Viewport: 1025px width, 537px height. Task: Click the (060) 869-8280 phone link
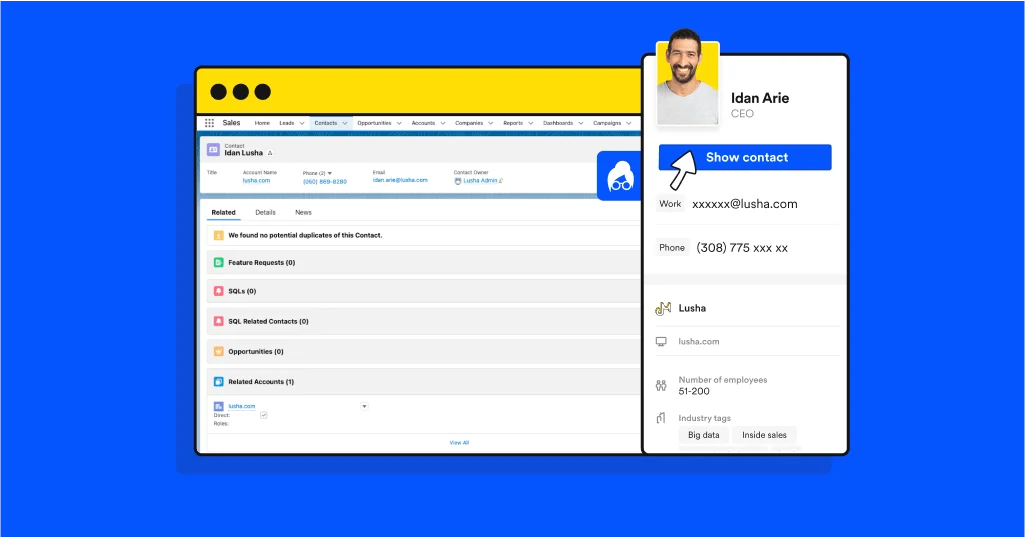coord(325,182)
